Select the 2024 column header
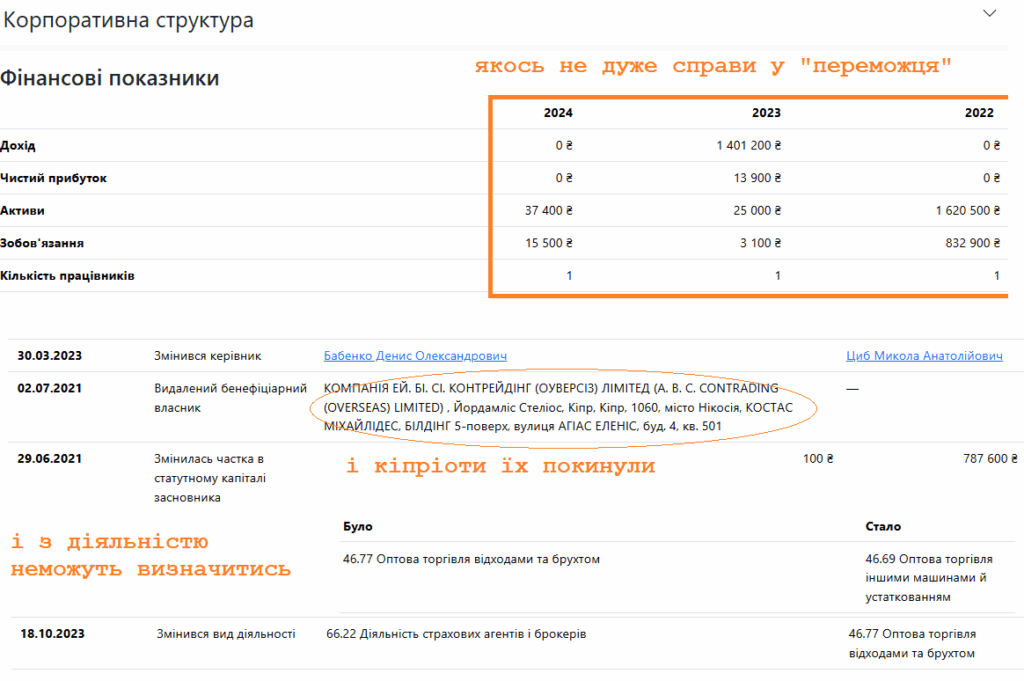This screenshot has height=681, width=1024. tap(558, 113)
